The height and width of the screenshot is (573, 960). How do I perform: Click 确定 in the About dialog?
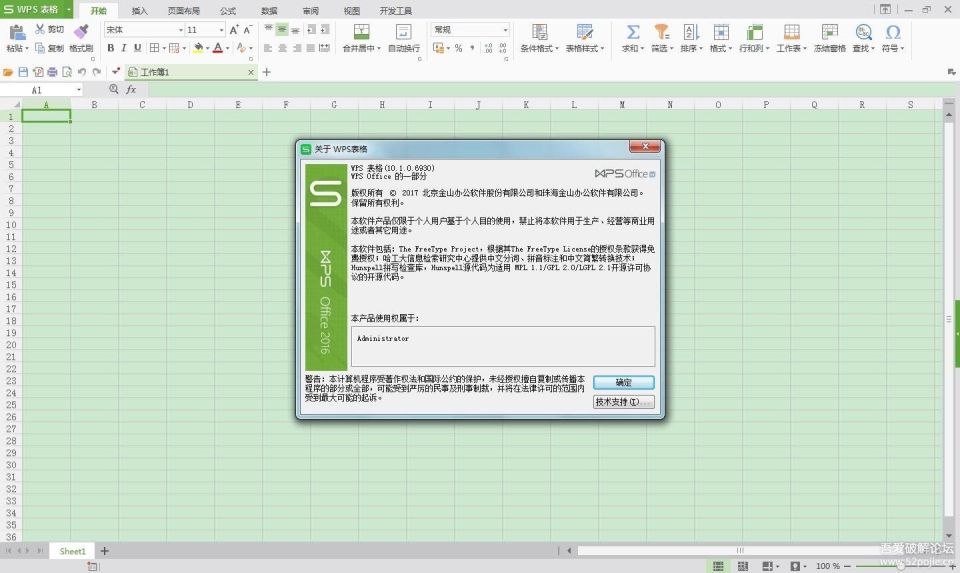[623, 383]
